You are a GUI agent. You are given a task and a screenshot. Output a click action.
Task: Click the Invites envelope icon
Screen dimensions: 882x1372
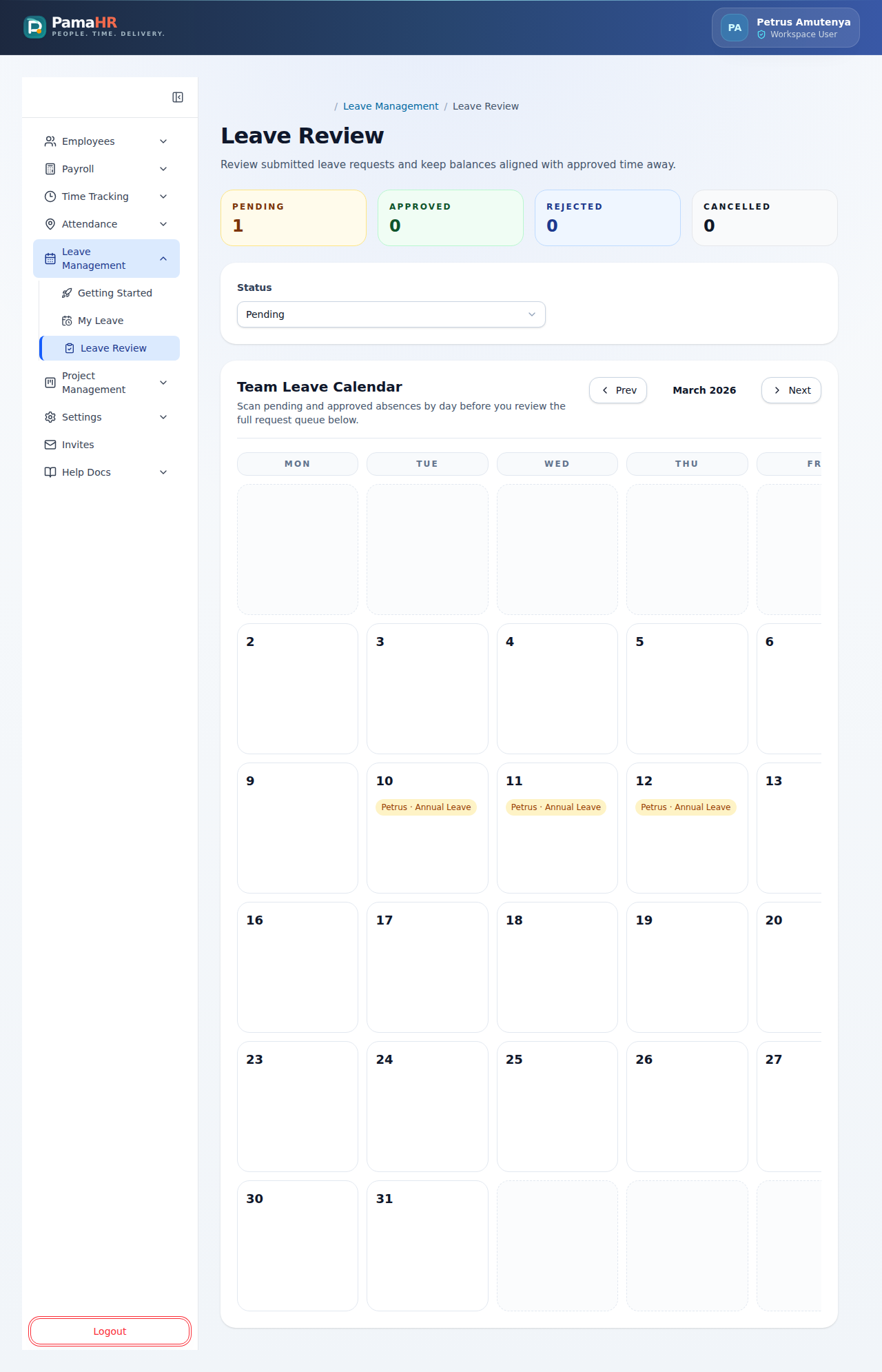(50, 445)
